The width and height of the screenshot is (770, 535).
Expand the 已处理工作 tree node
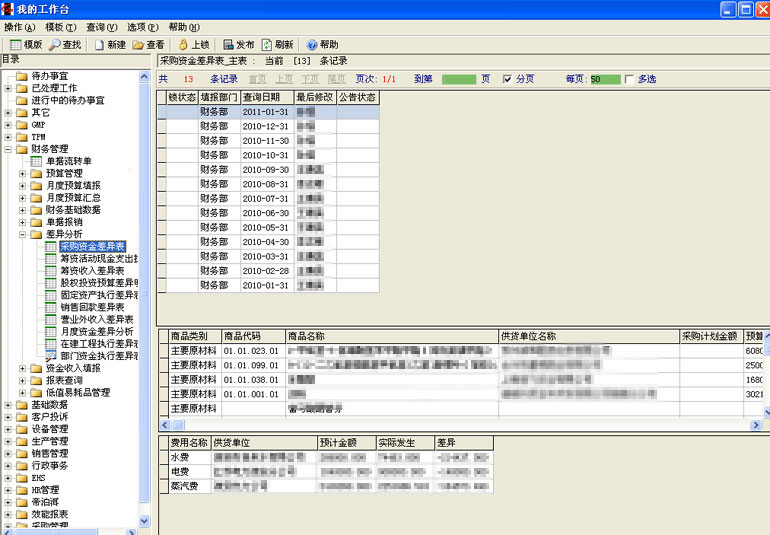click(x=8, y=88)
